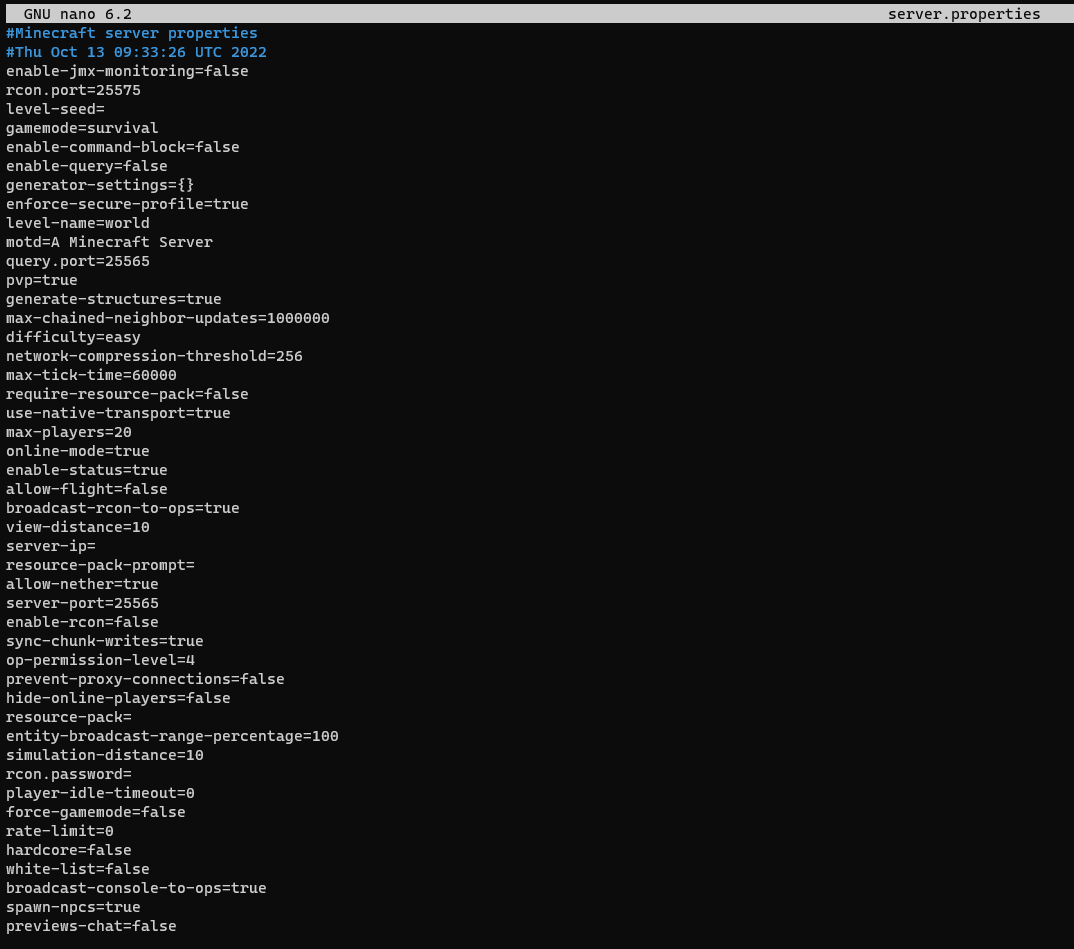Click the allow-flight=false line

(x=86, y=489)
